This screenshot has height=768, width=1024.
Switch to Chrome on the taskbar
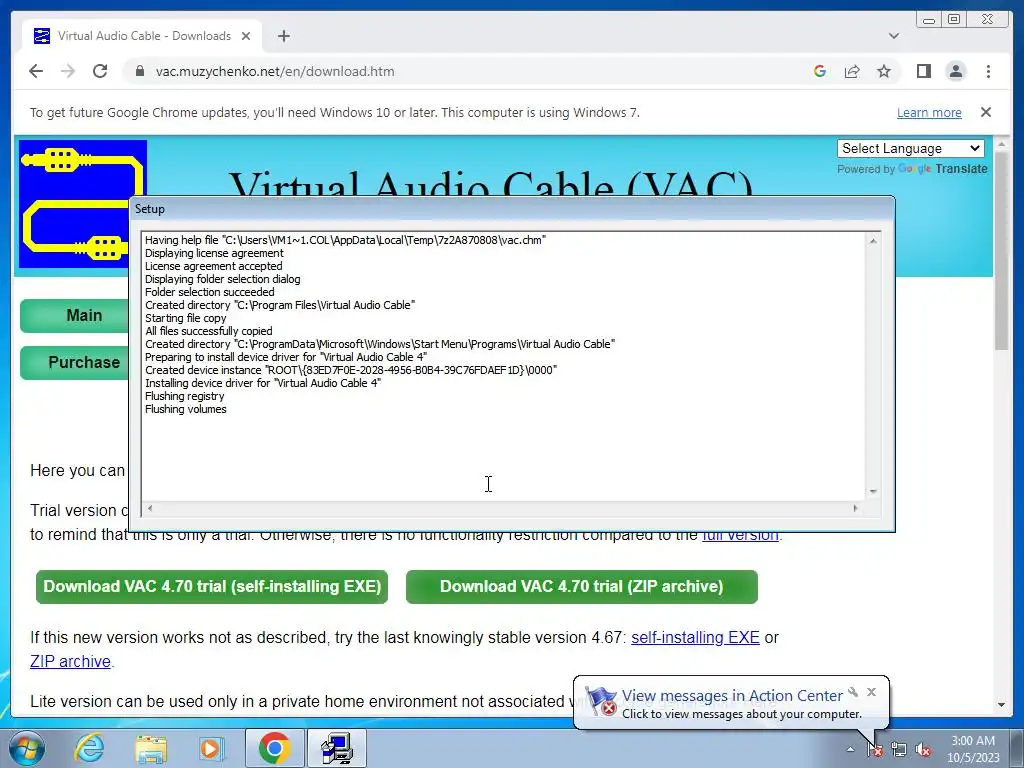(x=274, y=748)
